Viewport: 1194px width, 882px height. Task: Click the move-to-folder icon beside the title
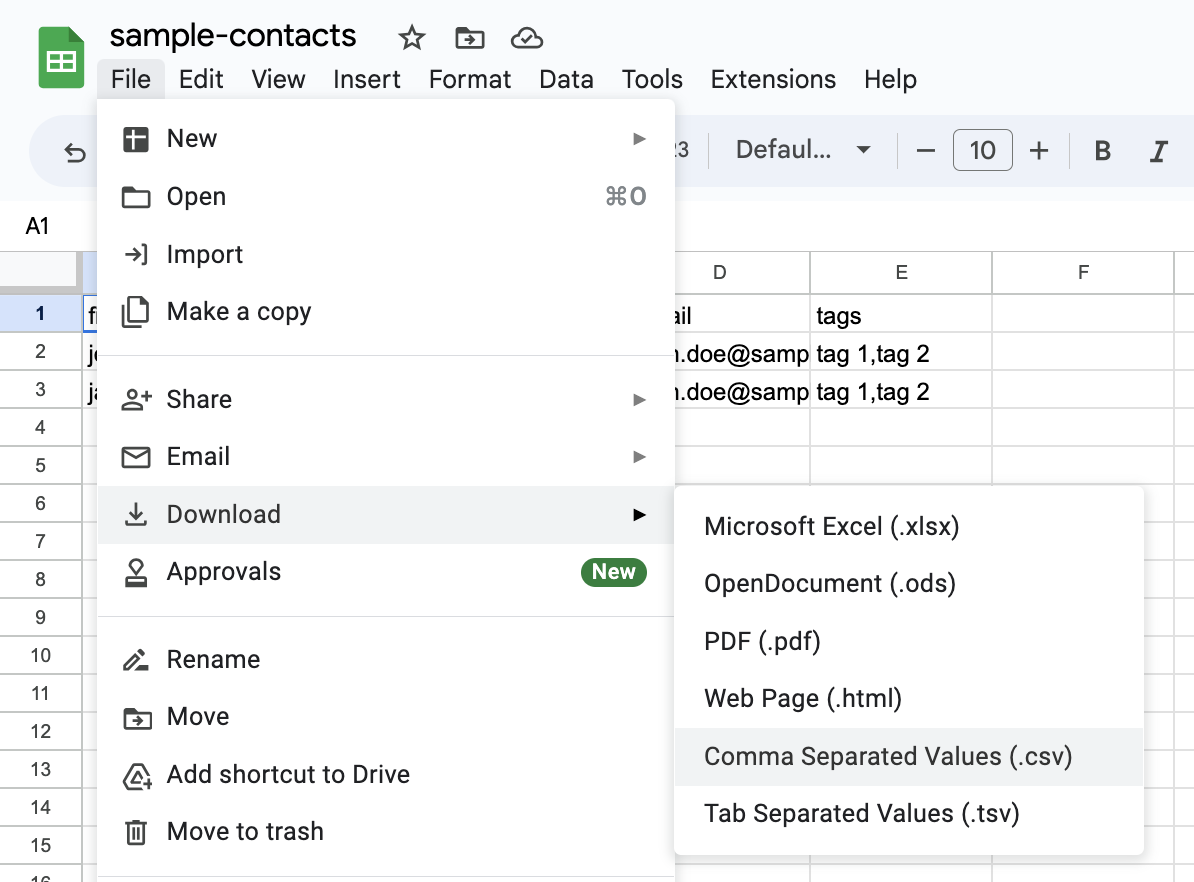click(x=469, y=38)
